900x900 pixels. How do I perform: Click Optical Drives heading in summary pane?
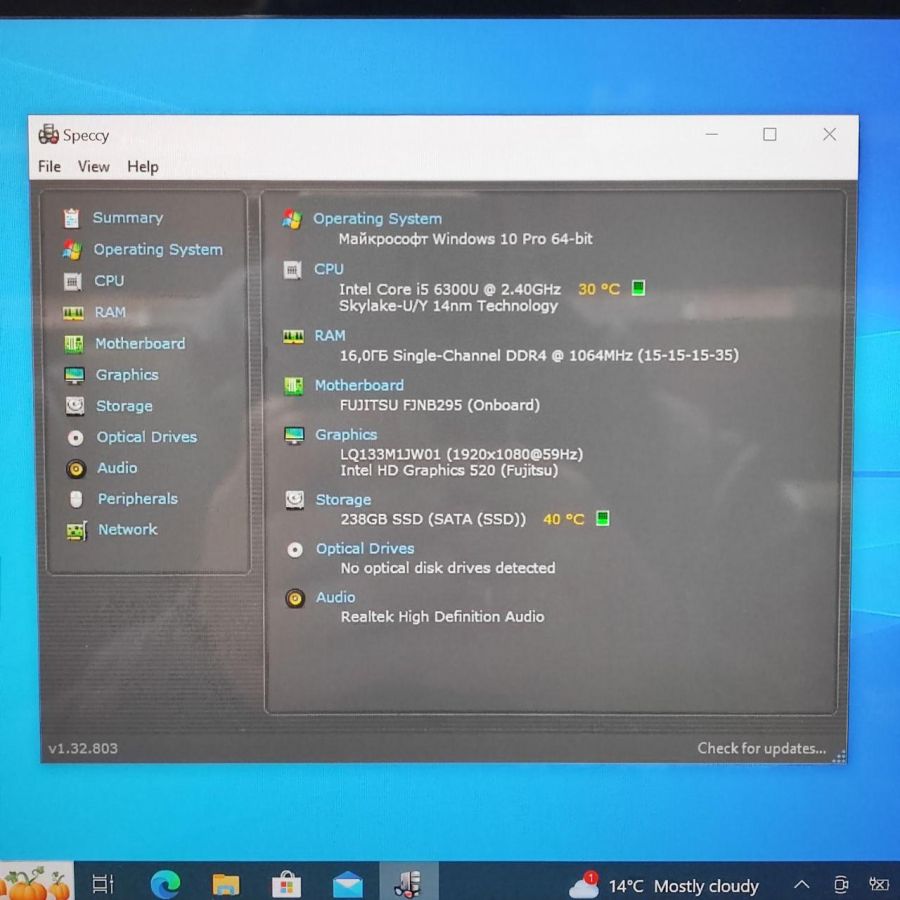tap(365, 549)
